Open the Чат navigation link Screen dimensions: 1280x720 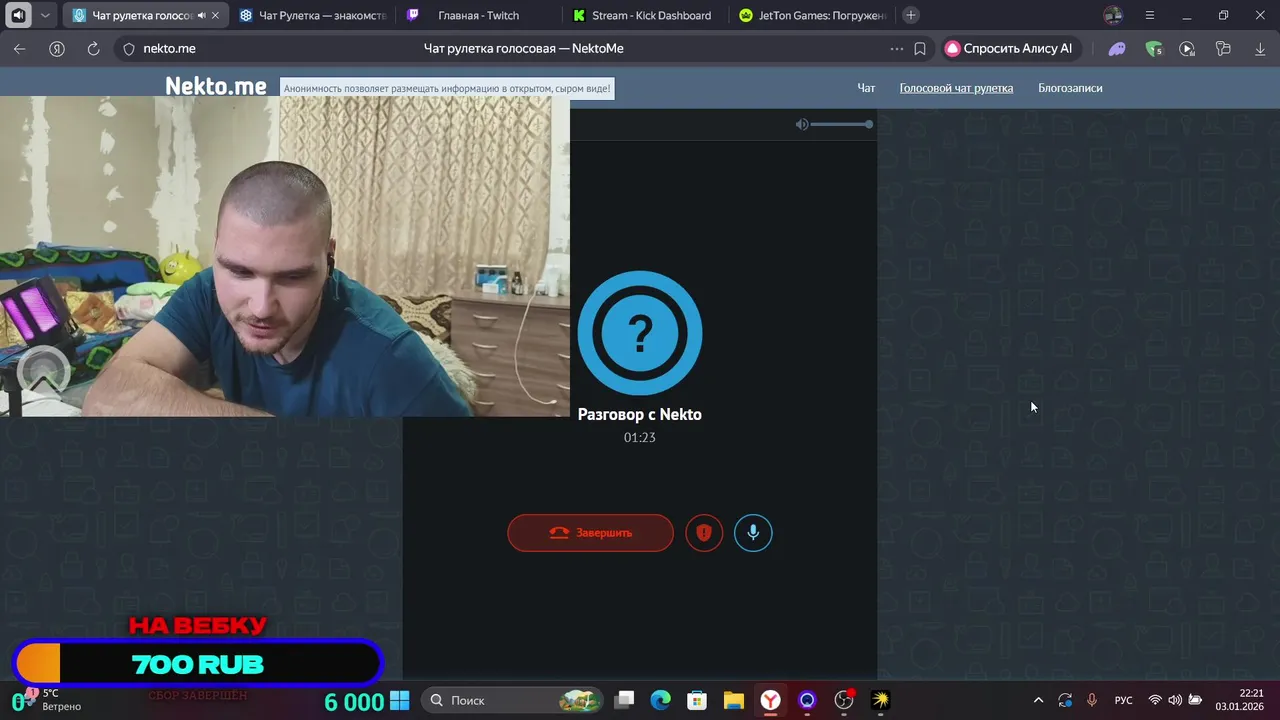[866, 88]
